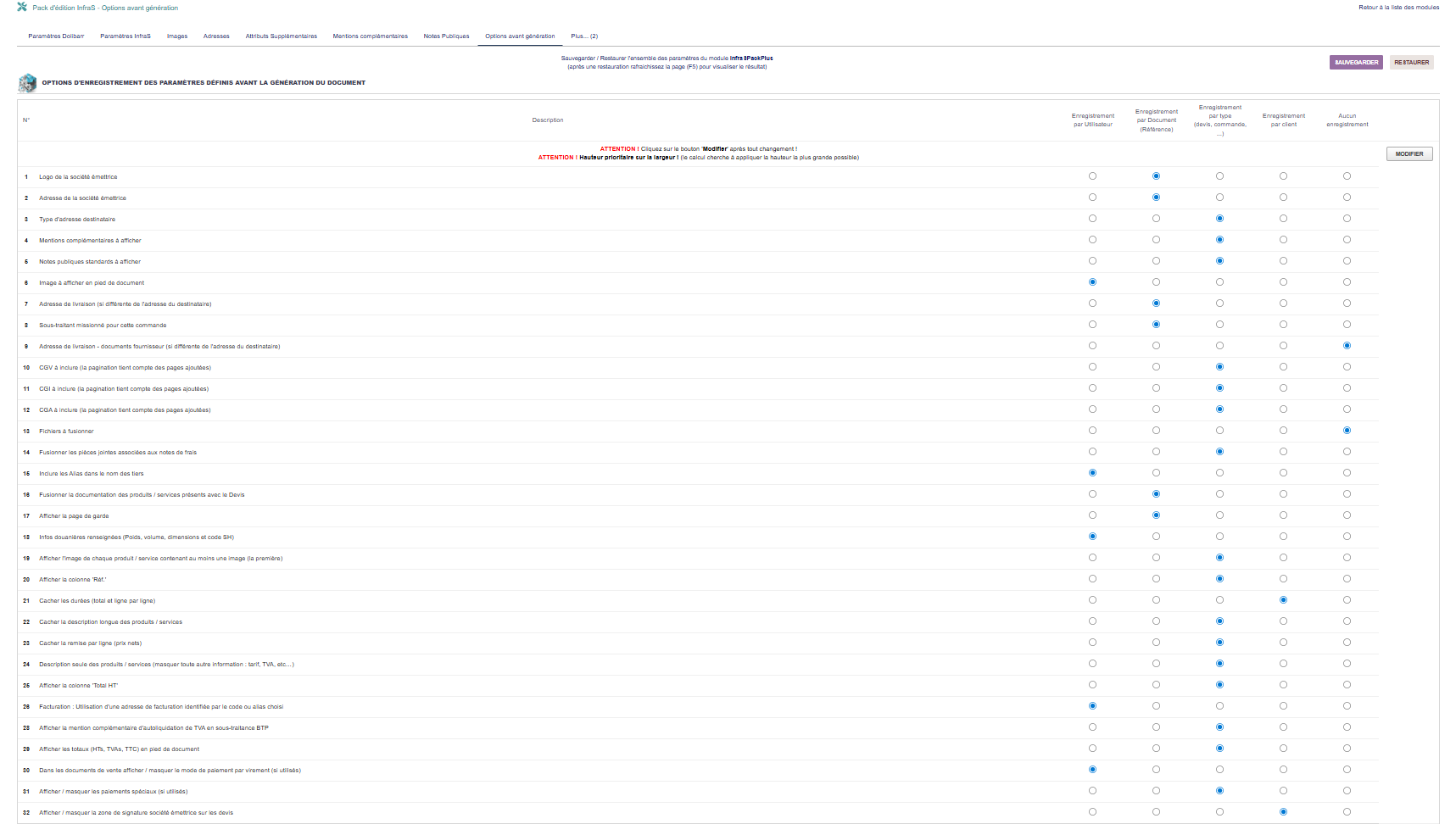Open the Attributs Supplémentaires tab
This screenshot has width=1456, height=824.
coord(281,36)
